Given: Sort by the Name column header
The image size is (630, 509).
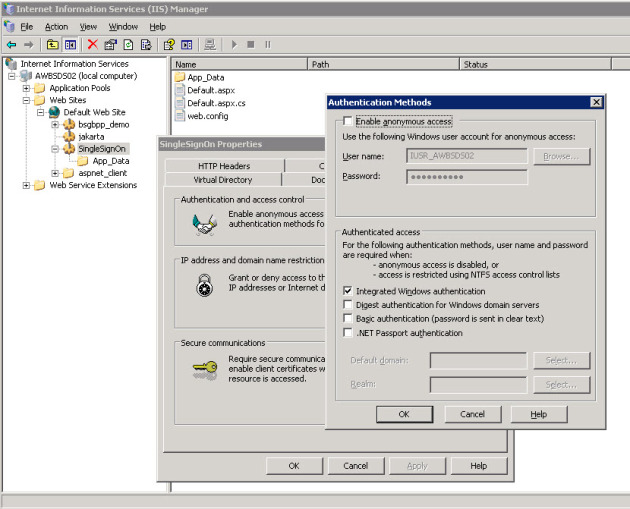Looking at the screenshot, I should point(239,64).
